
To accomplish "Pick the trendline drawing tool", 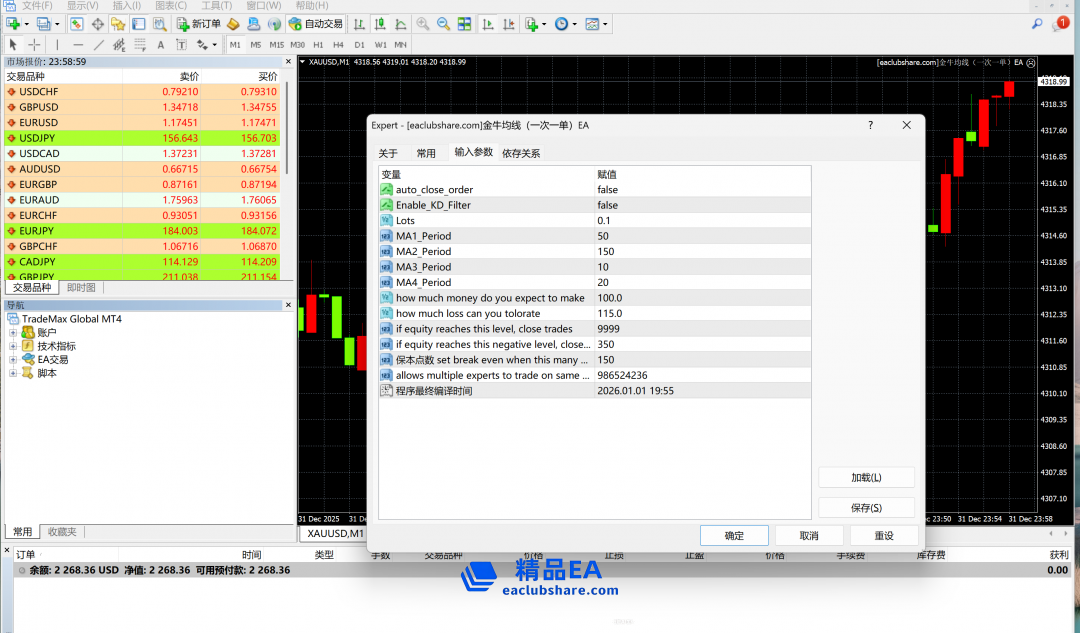I will coord(99,45).
